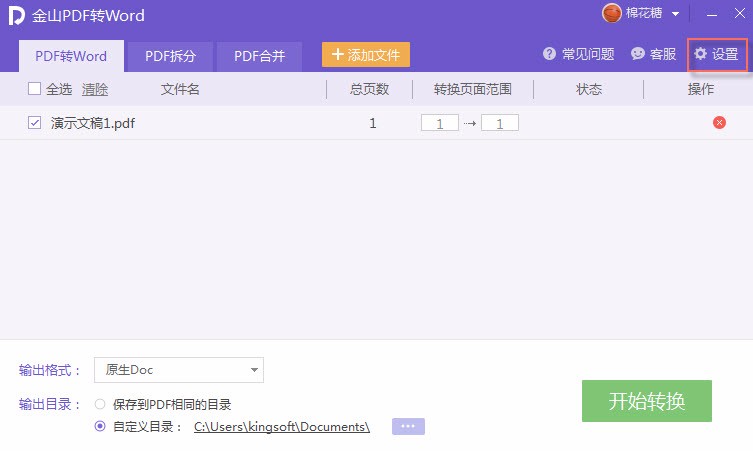Viewport: 753px width, 451px height.
Task: Browse output folder with the ellipsis button
Action: [408, 426]
